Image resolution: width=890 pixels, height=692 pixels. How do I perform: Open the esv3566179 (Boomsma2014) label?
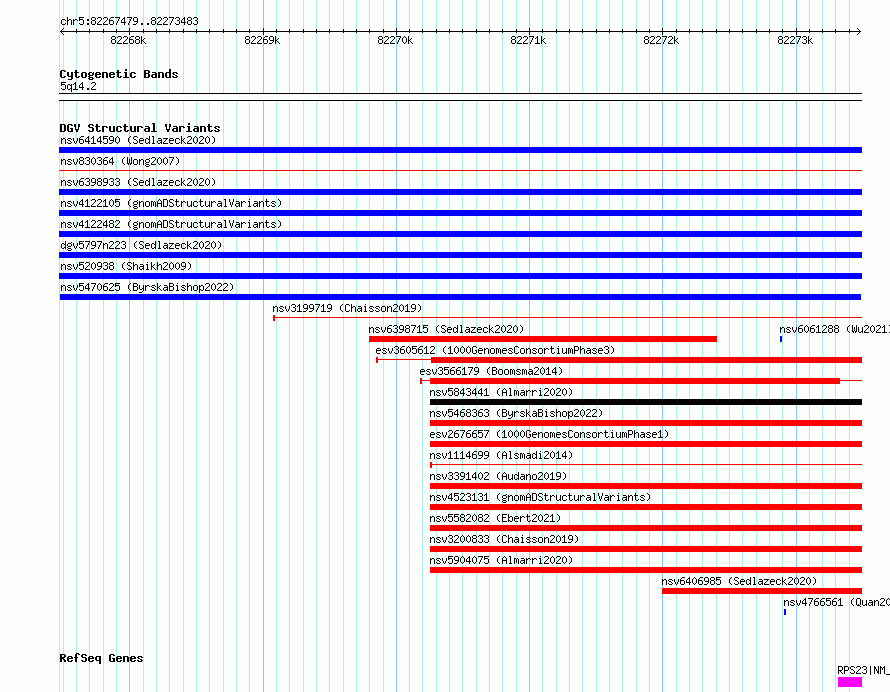point(491,371)
